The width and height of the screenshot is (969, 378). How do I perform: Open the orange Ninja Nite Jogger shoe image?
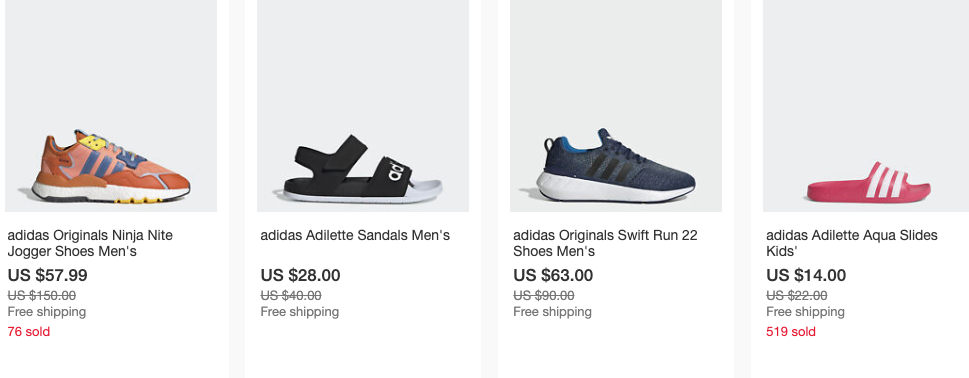tap(111, 106)
